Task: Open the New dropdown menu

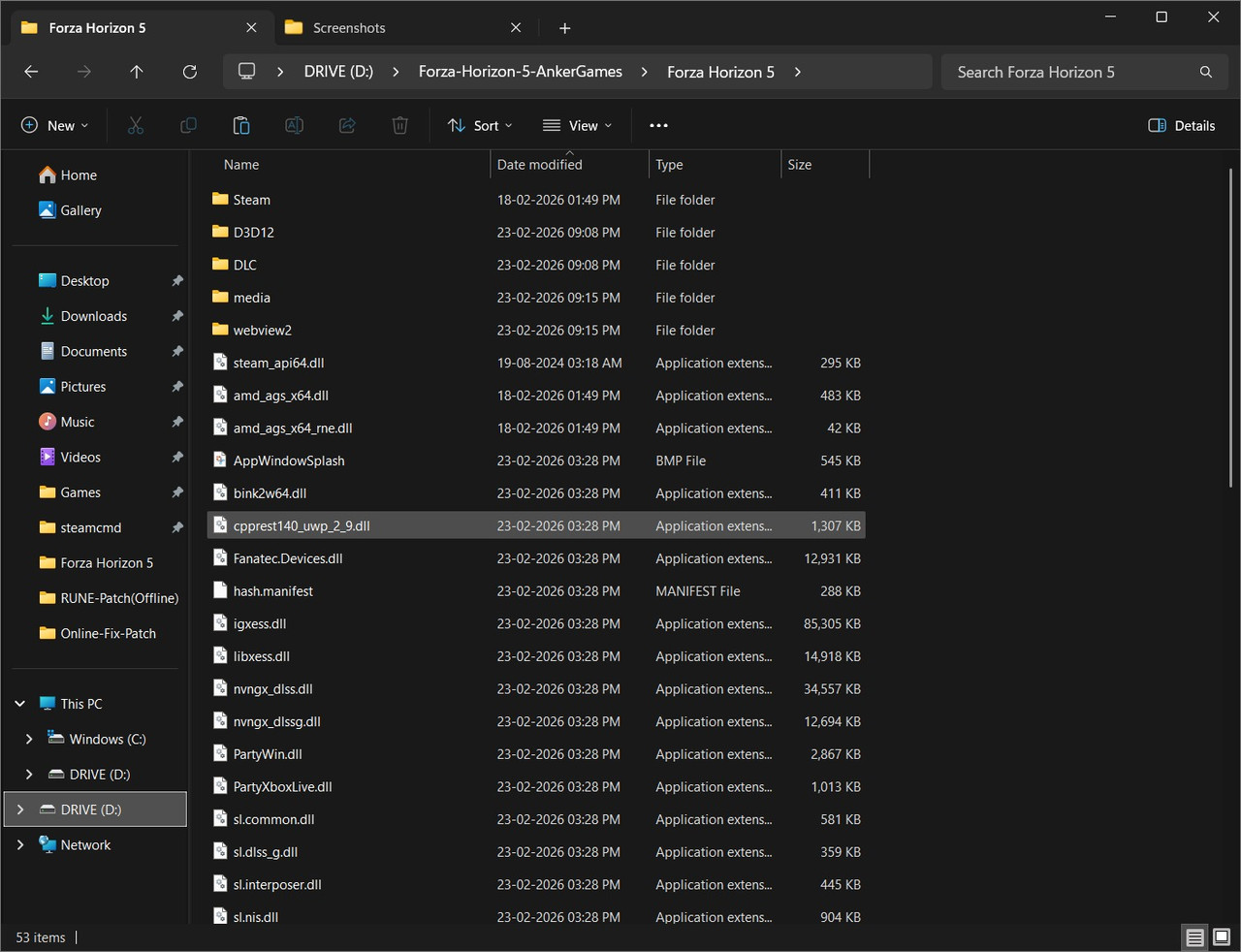Action: click(x=55, y=125)
